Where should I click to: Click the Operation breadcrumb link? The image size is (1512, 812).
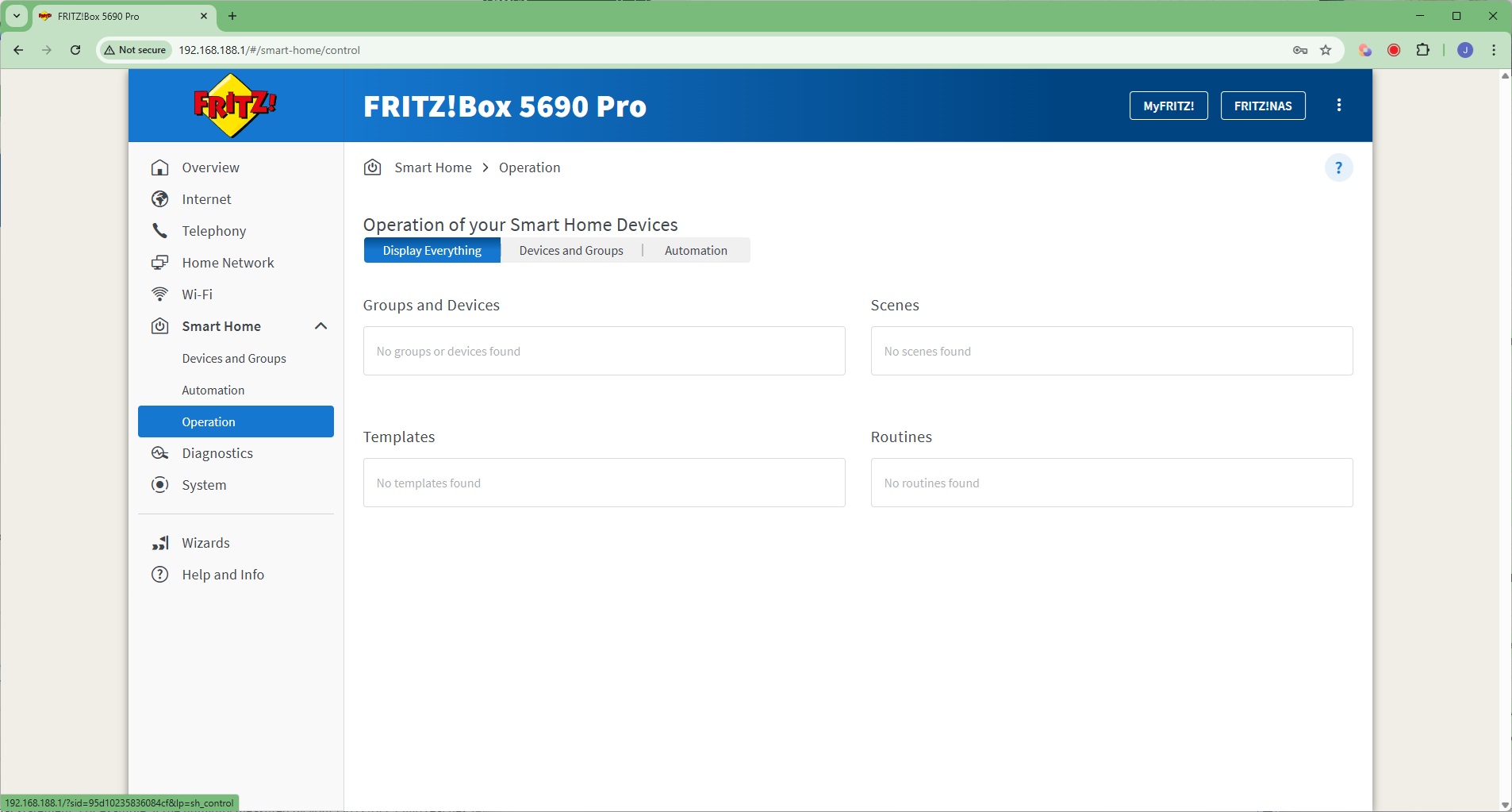(530, 167)
